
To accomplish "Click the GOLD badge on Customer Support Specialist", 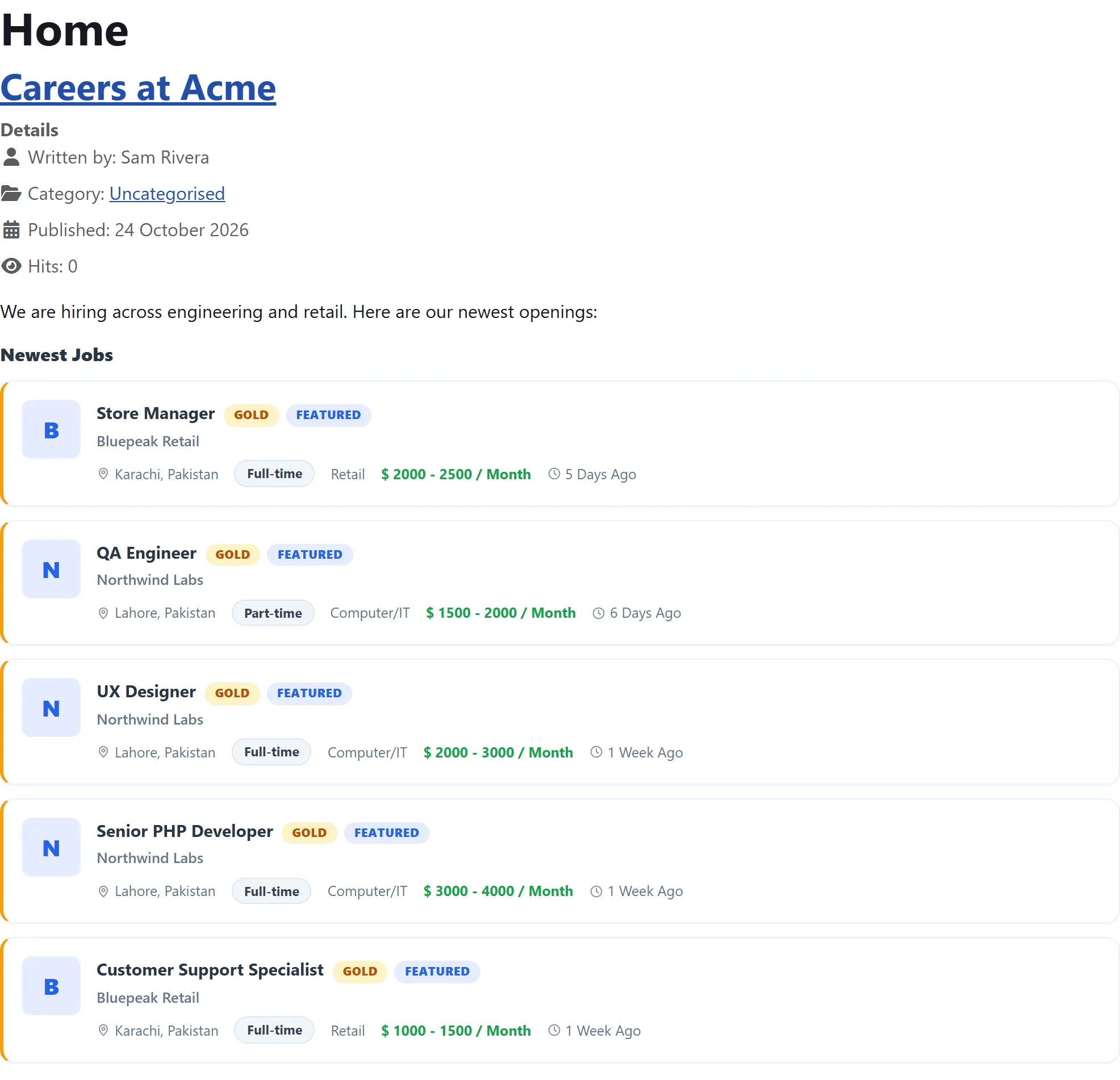I will (x=360, y=972).
